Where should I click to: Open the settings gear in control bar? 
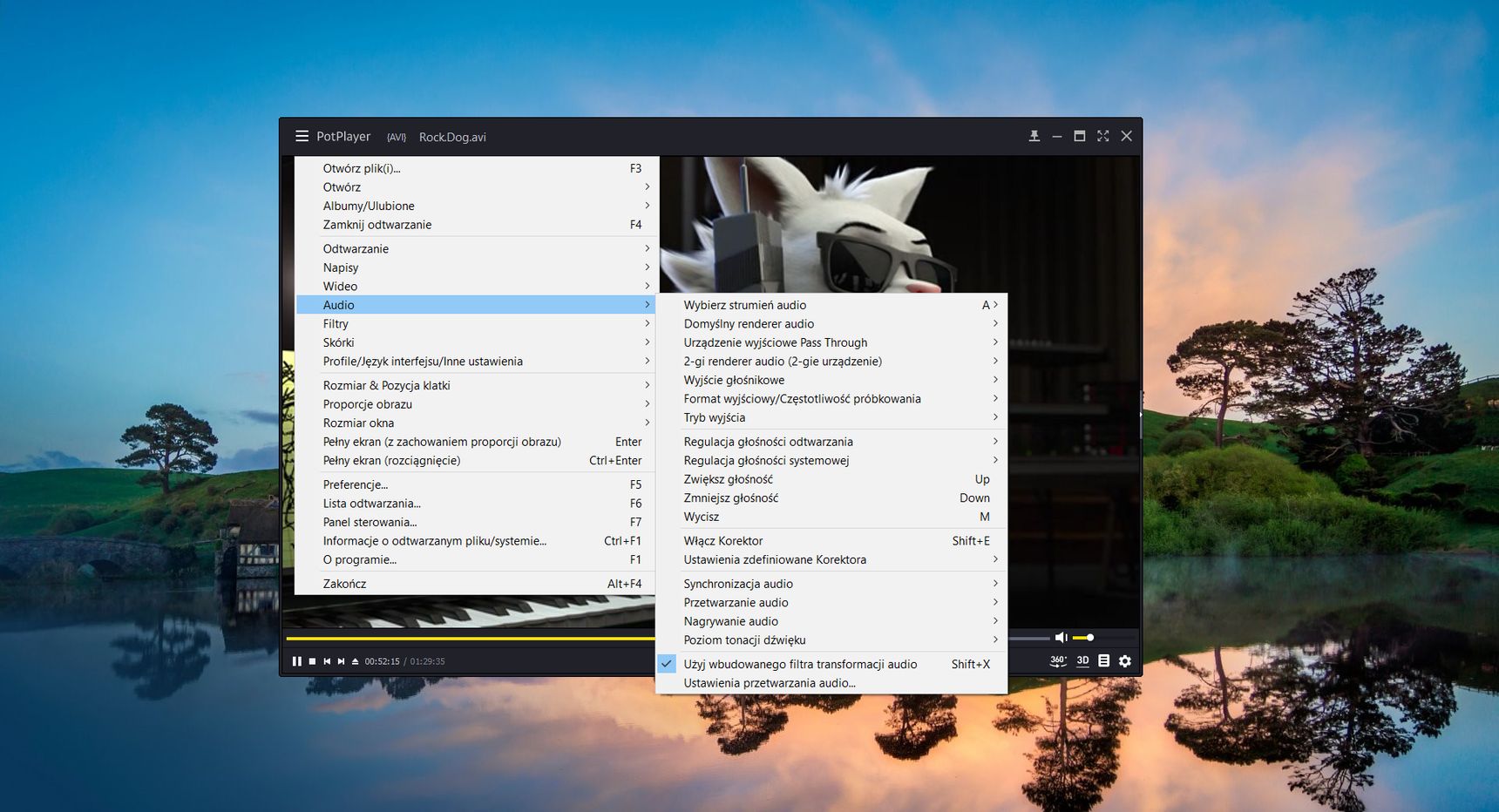tap(1125, 661)
